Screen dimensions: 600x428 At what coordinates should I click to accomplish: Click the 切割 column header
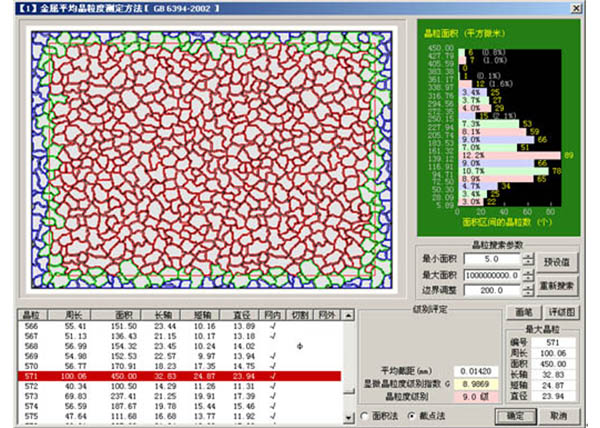300,315
